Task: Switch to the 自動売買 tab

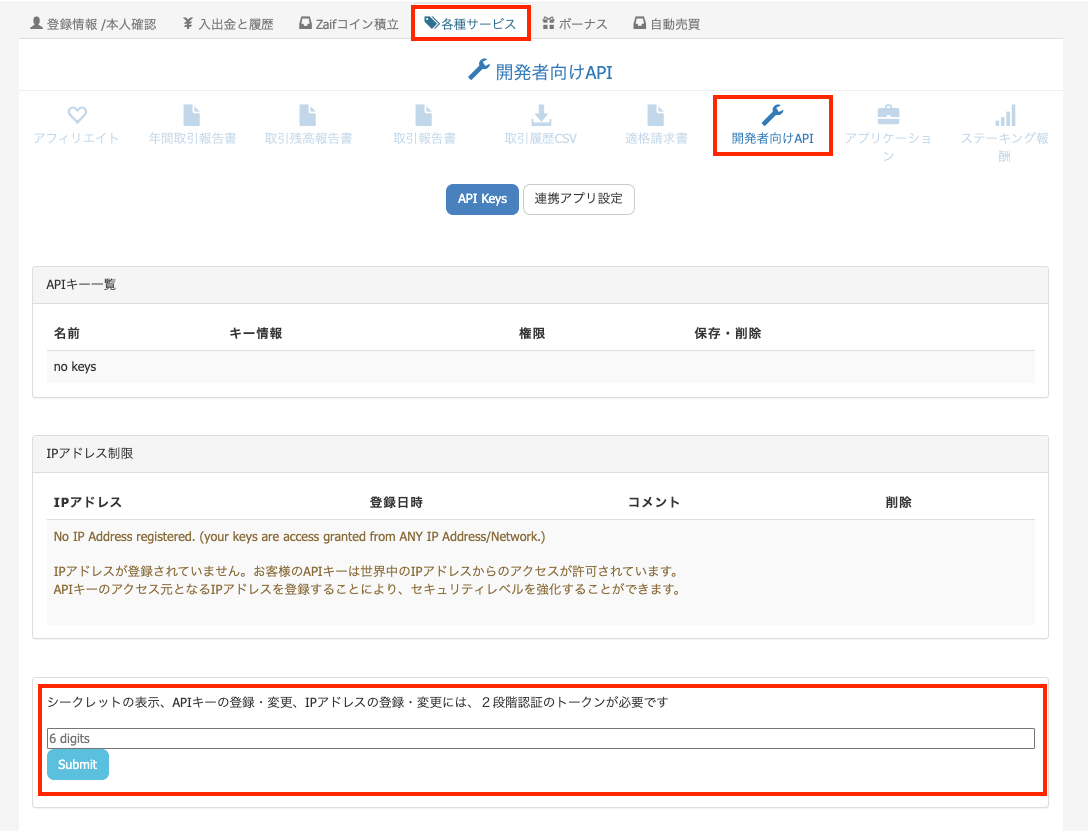Action: click(x=666, y=24)
